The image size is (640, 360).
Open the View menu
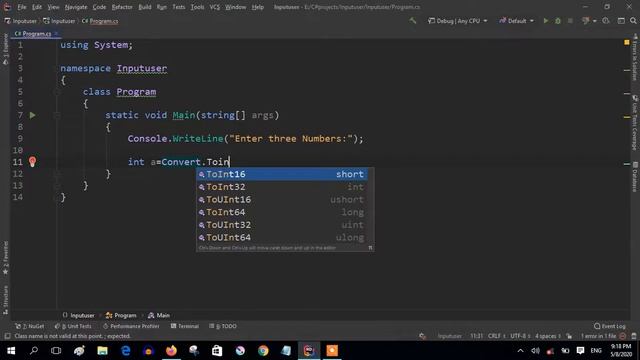[53, 7]
